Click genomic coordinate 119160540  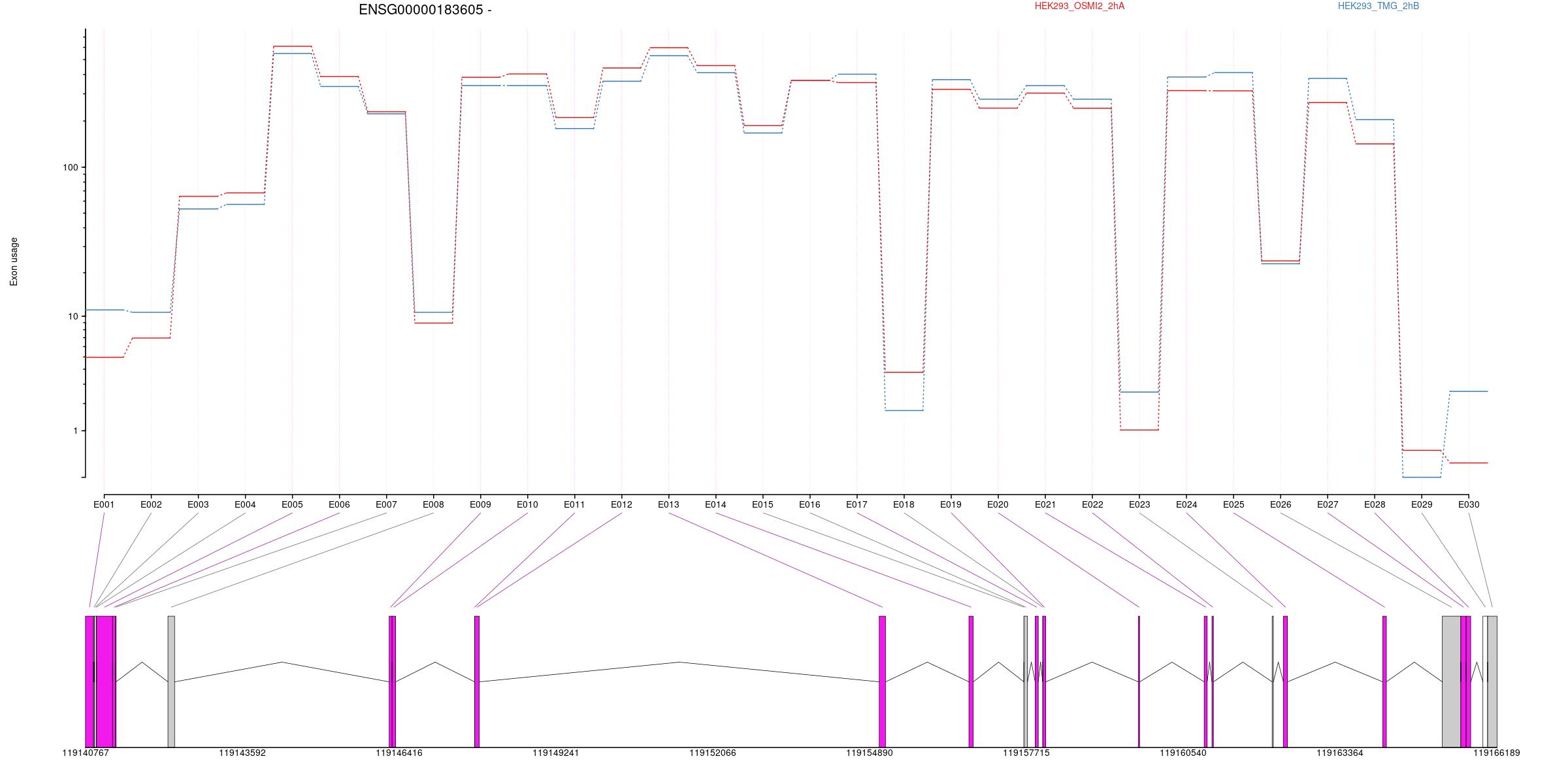tap(1183, 753)
